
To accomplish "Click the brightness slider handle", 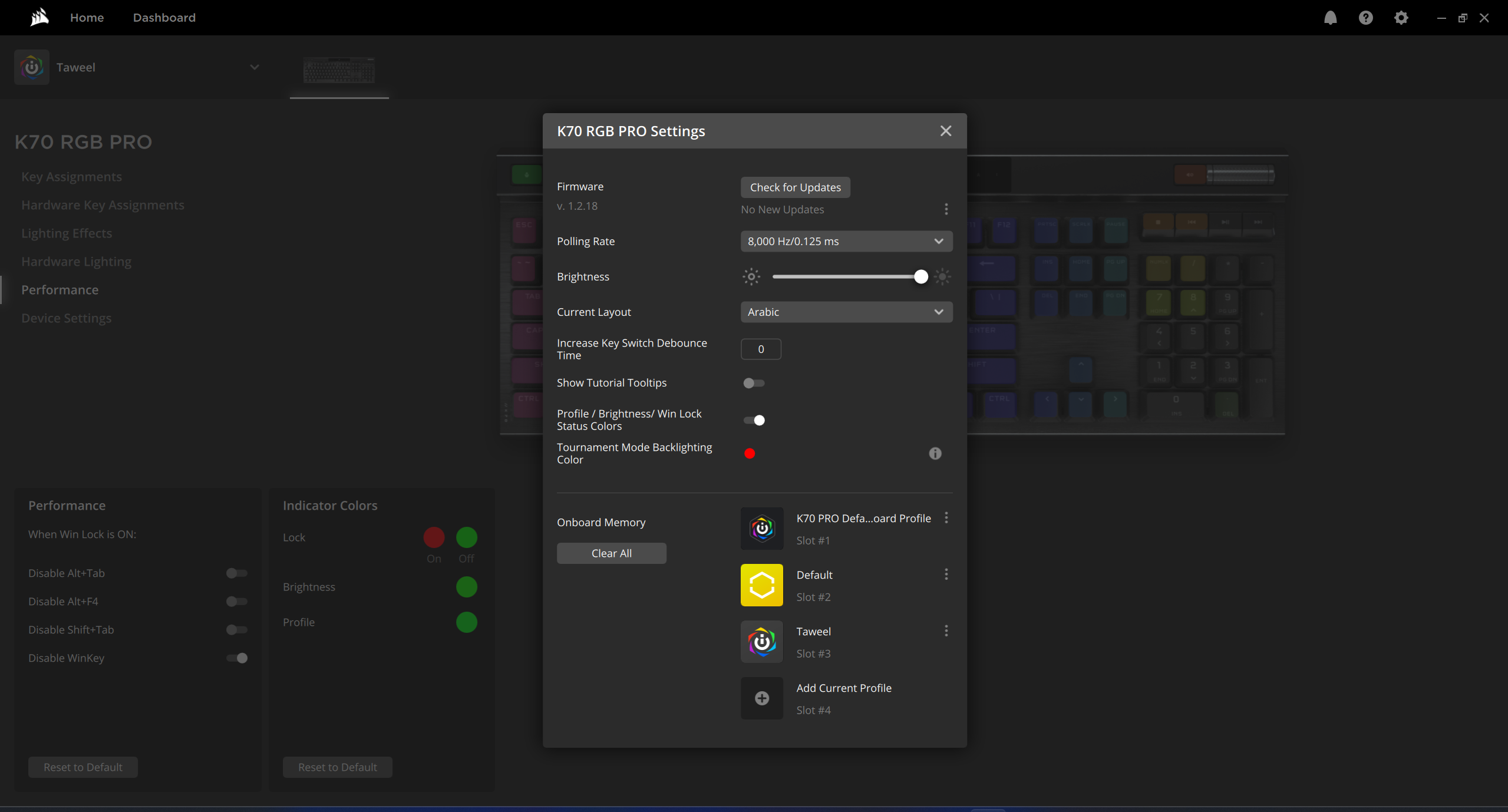I will 921,276.
